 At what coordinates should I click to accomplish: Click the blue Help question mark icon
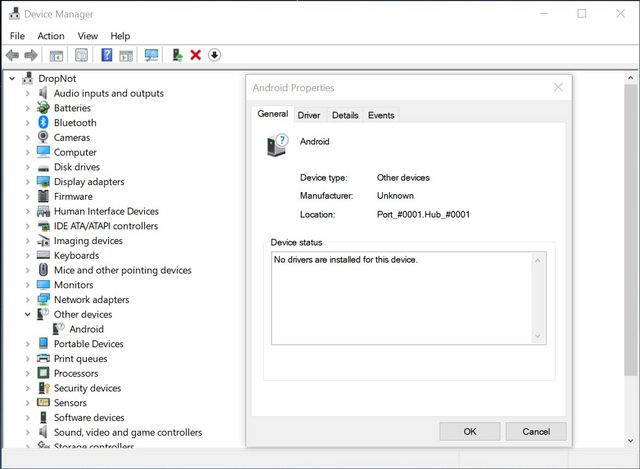(x=107, y=55)
